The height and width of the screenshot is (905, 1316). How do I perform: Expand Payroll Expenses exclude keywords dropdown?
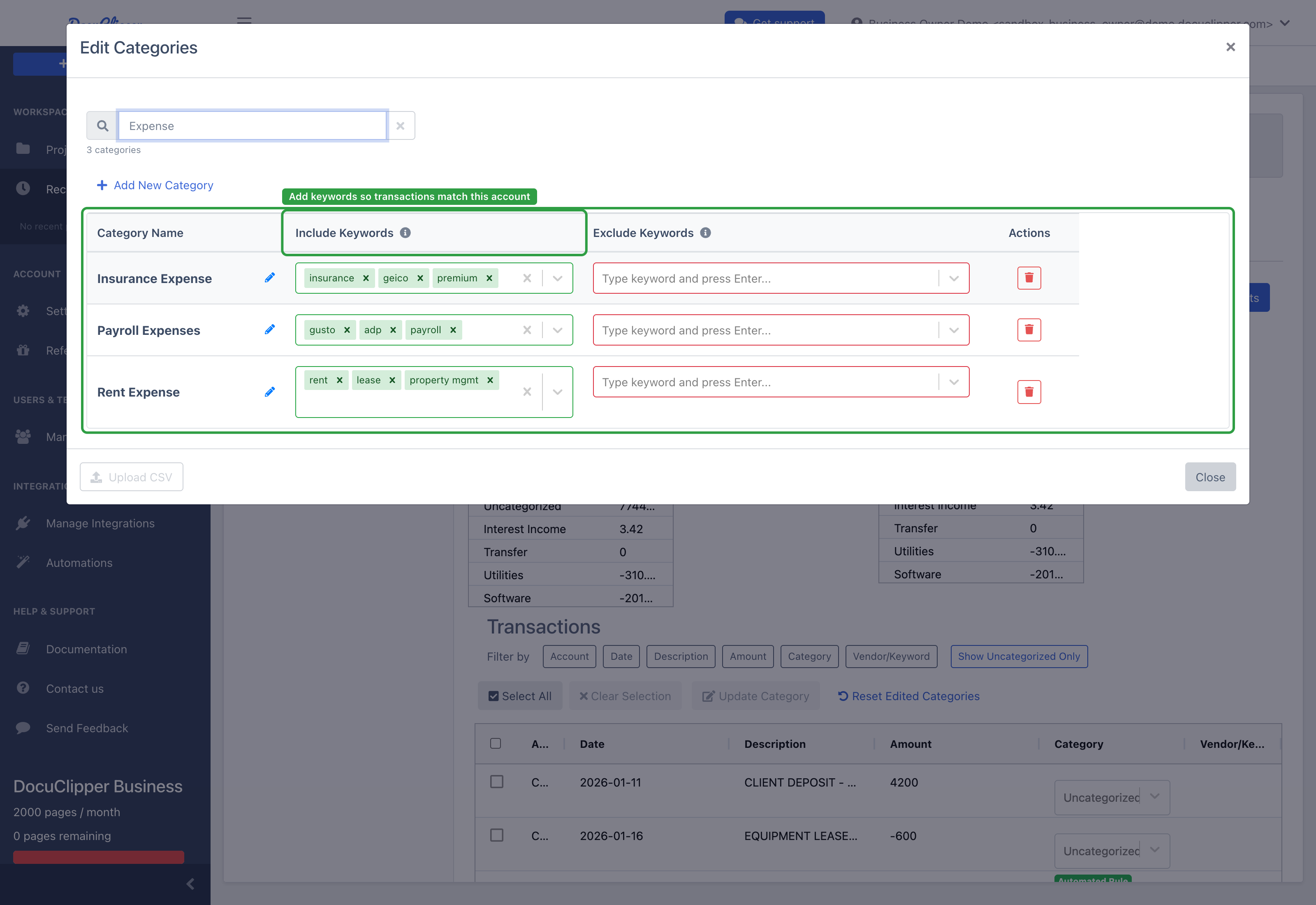click(954, 330)
